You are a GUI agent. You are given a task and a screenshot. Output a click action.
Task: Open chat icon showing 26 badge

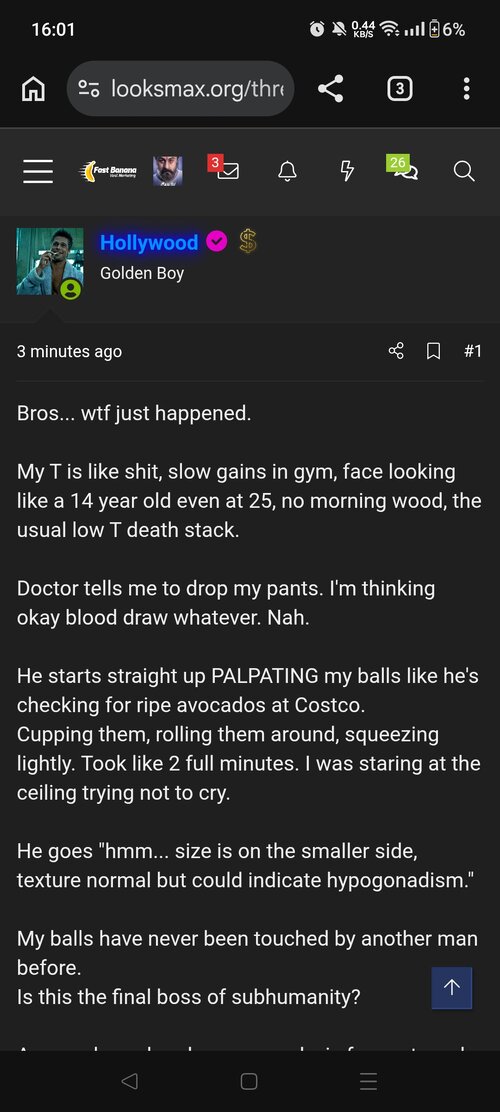(x=403, y=168)
